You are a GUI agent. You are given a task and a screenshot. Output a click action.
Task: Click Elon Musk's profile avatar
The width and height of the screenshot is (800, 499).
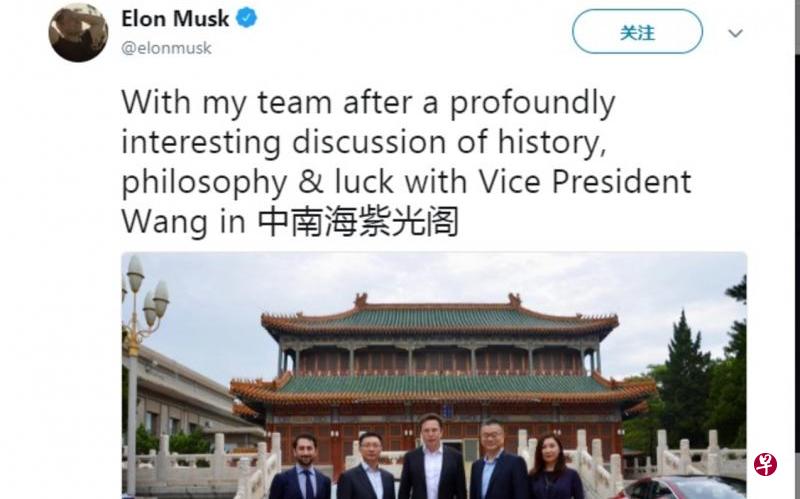click(78, 32)
